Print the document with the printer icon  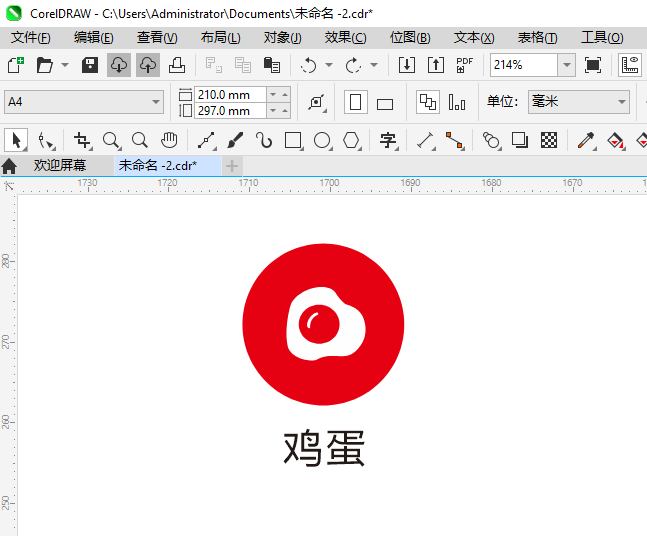click(x=177, y=65)
